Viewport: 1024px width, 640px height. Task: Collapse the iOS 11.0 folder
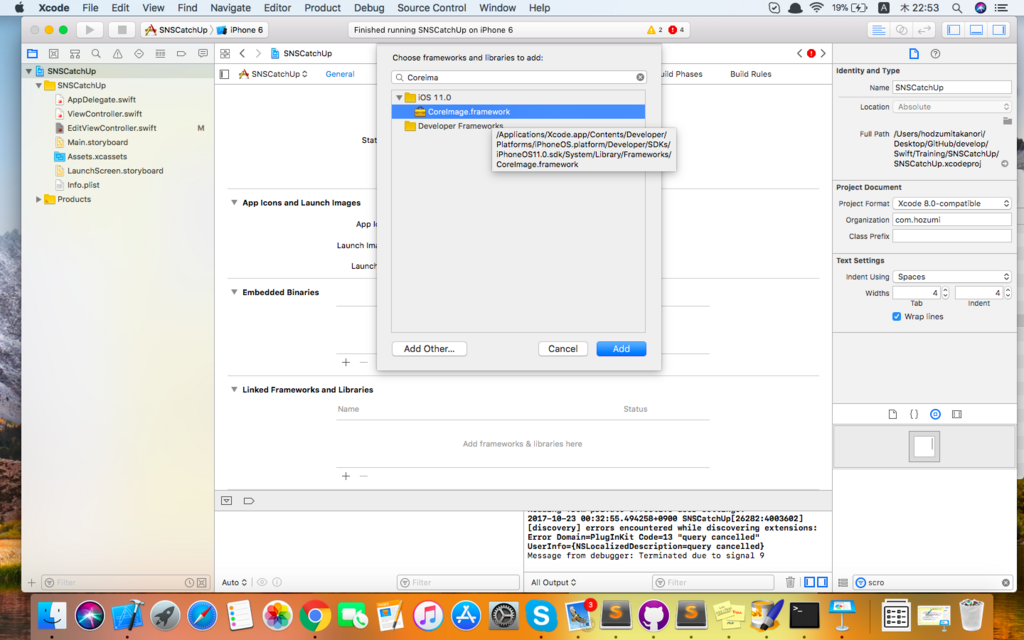tap(399, 97)
